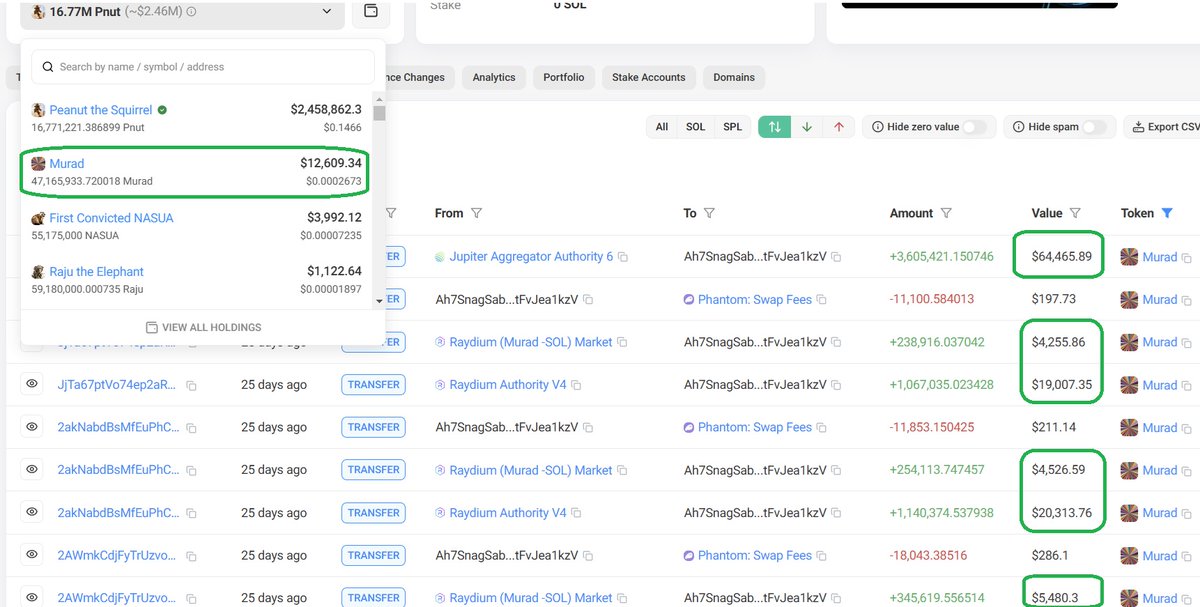Viewport: 1200px width, 607px height.
Task: Click the amount +3,605,421.150746
Action: pos(942,256)
